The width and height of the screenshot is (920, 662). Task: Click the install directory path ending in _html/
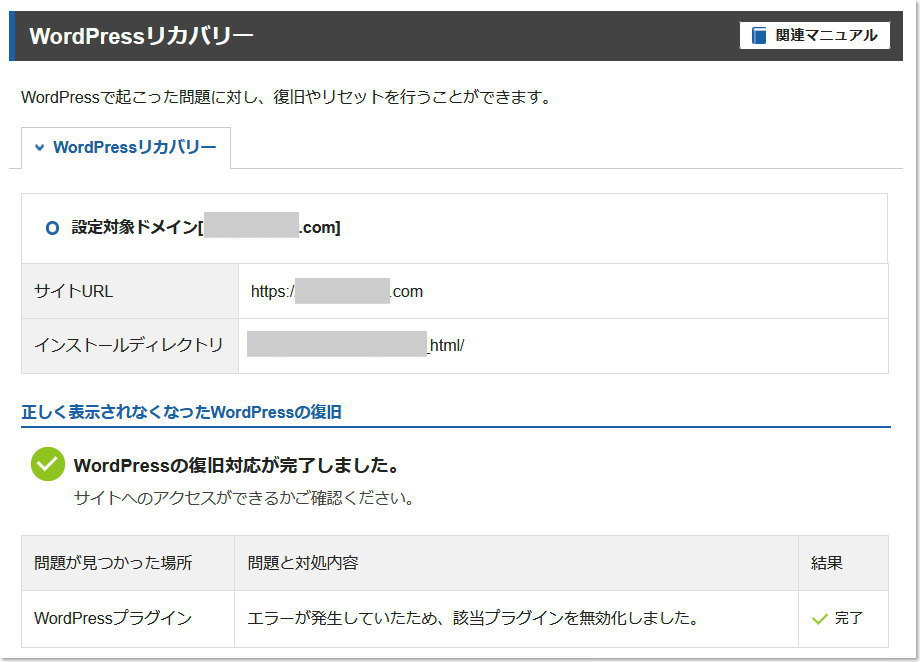pos(356,345)
